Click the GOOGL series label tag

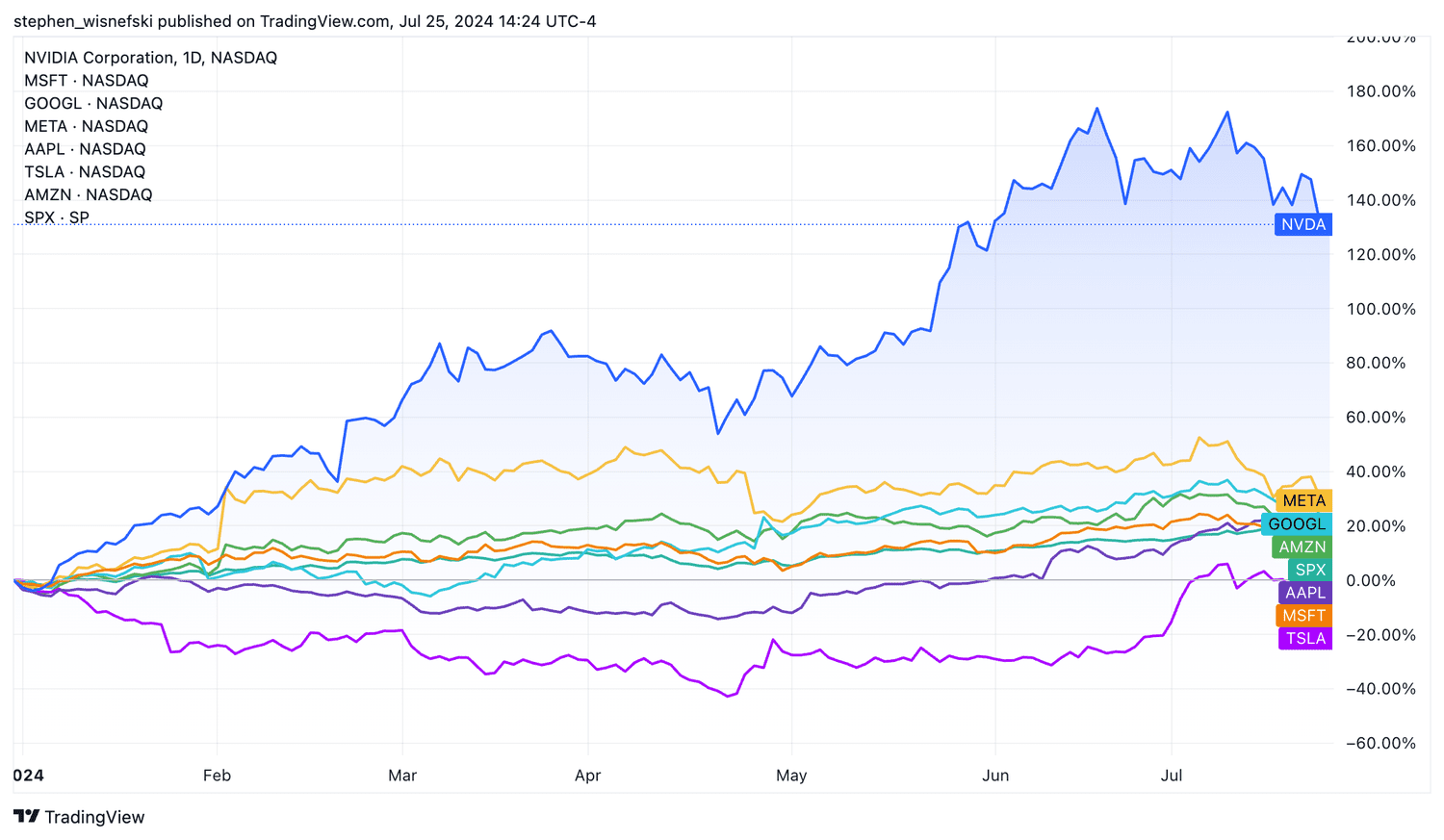(x=1297, y=523)
